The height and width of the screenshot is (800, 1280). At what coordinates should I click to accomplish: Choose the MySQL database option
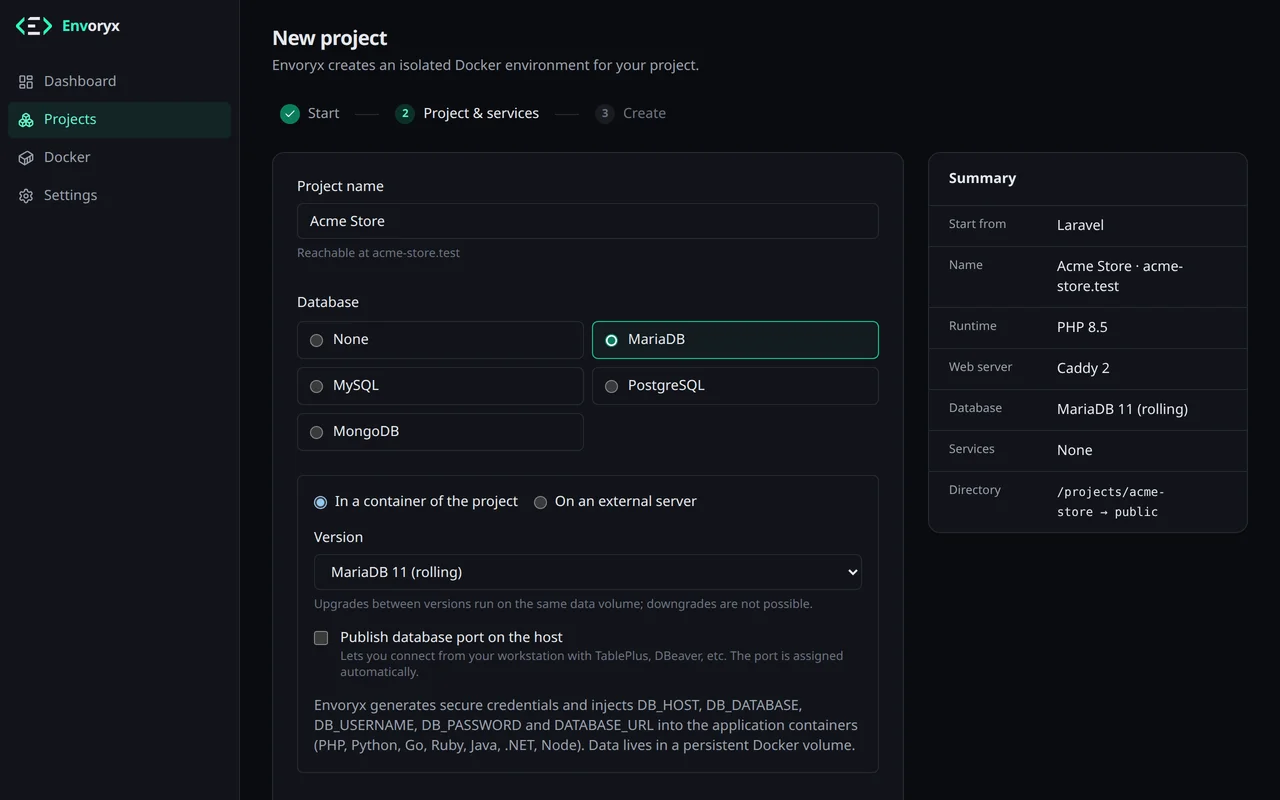pos(440,386)
